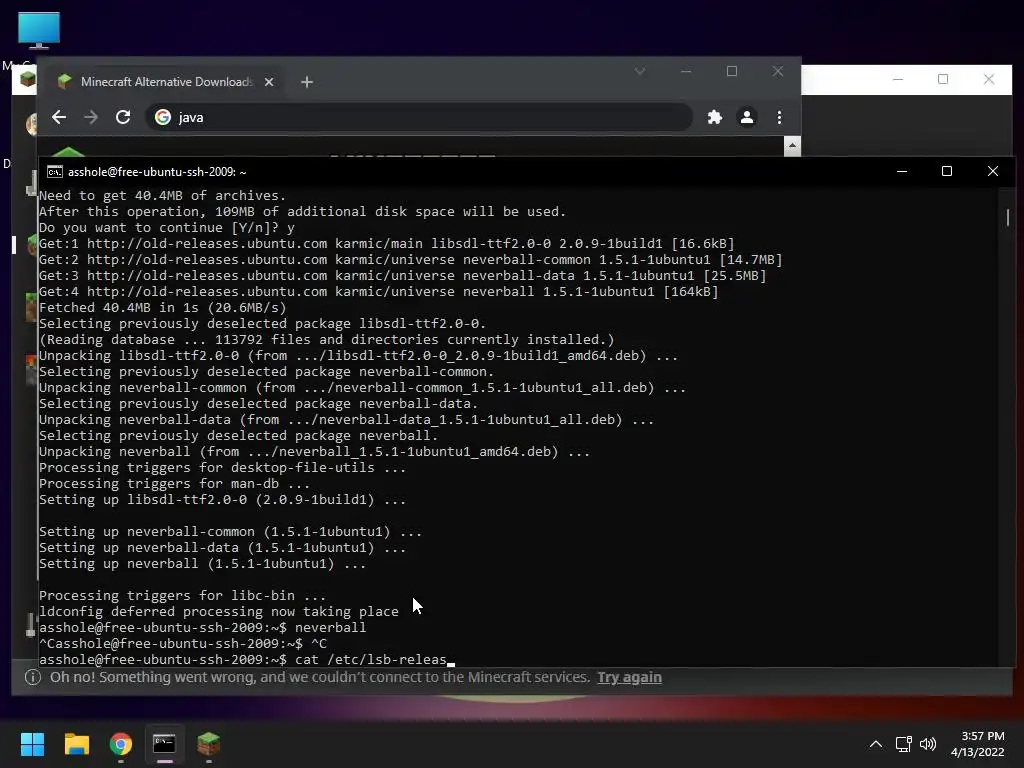The width and height of the screenshot is (1024, 768).
Task: Click the info icon beside error message
Action: coord(33,677)
